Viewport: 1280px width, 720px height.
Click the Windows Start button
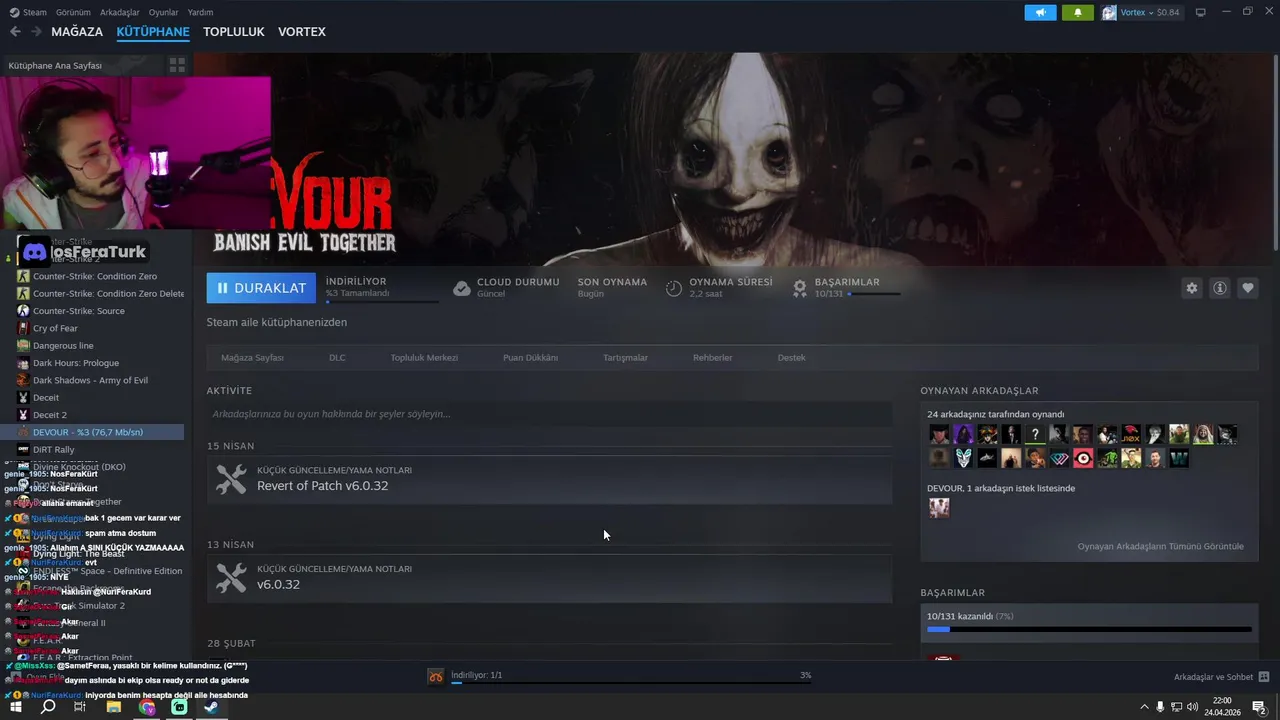pyautogui.click(x=16, y=707)
